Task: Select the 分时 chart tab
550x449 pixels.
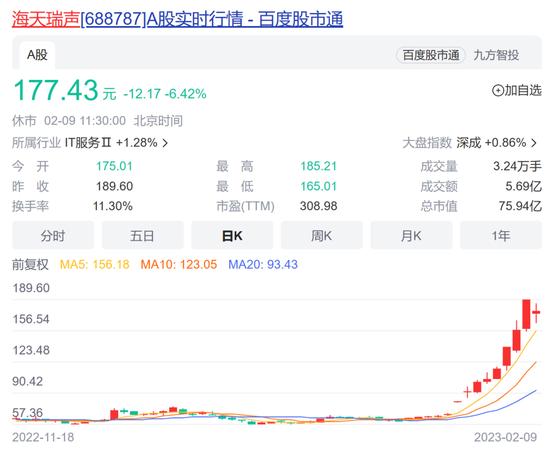Action: click(x=53, y=235)
